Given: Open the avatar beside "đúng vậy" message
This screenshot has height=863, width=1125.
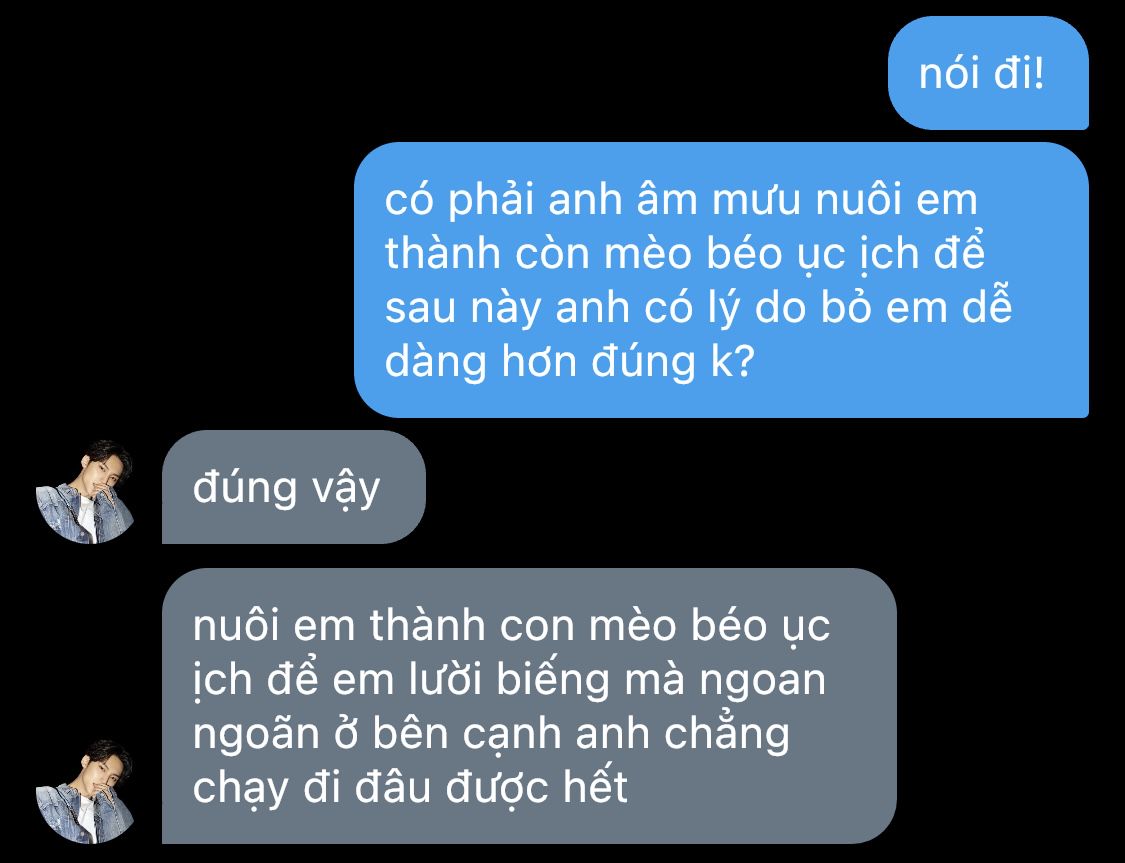Looking at the screenshot, I should (85, 492).
